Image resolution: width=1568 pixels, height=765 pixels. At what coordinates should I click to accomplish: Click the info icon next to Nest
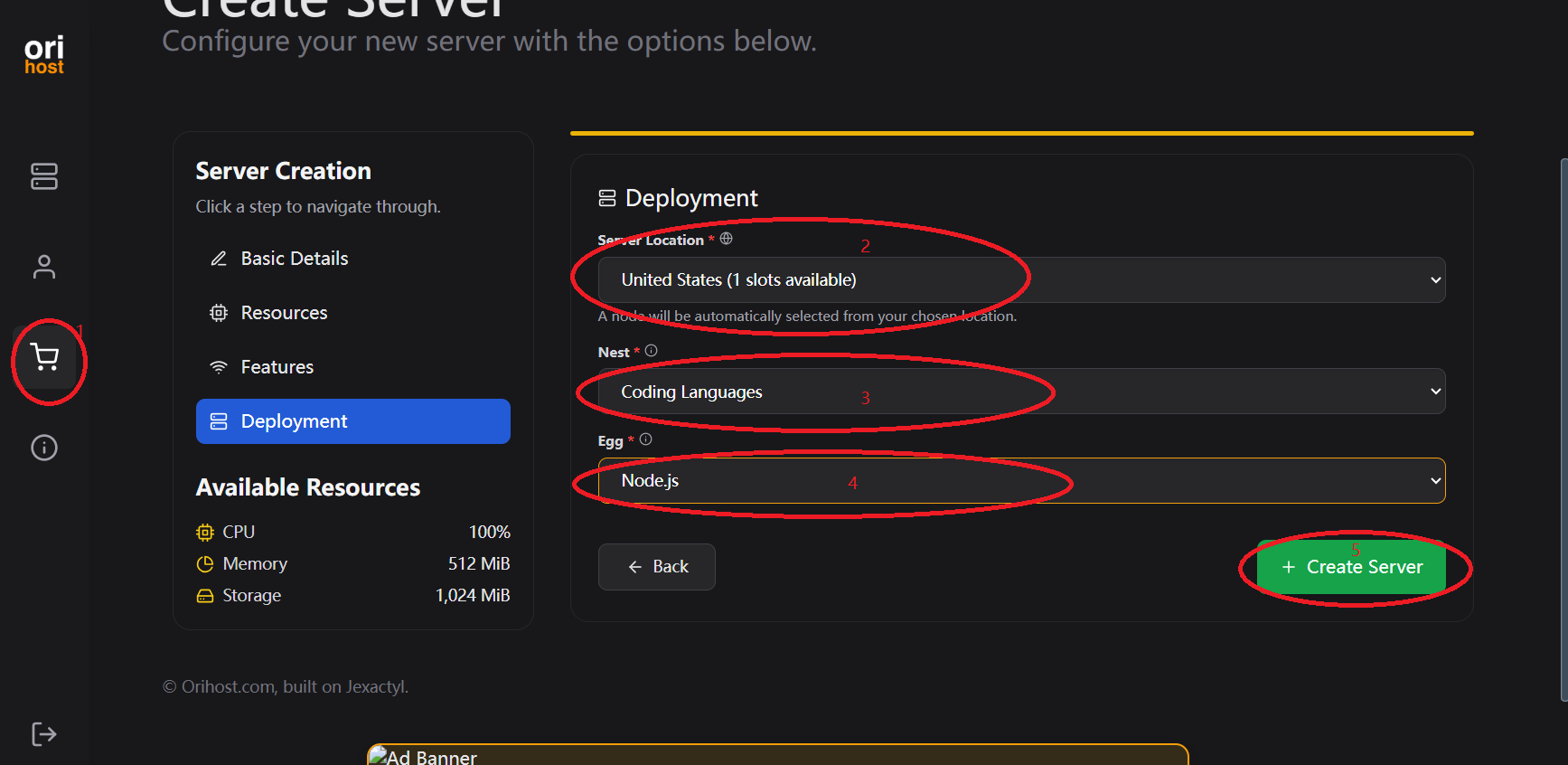651,351
